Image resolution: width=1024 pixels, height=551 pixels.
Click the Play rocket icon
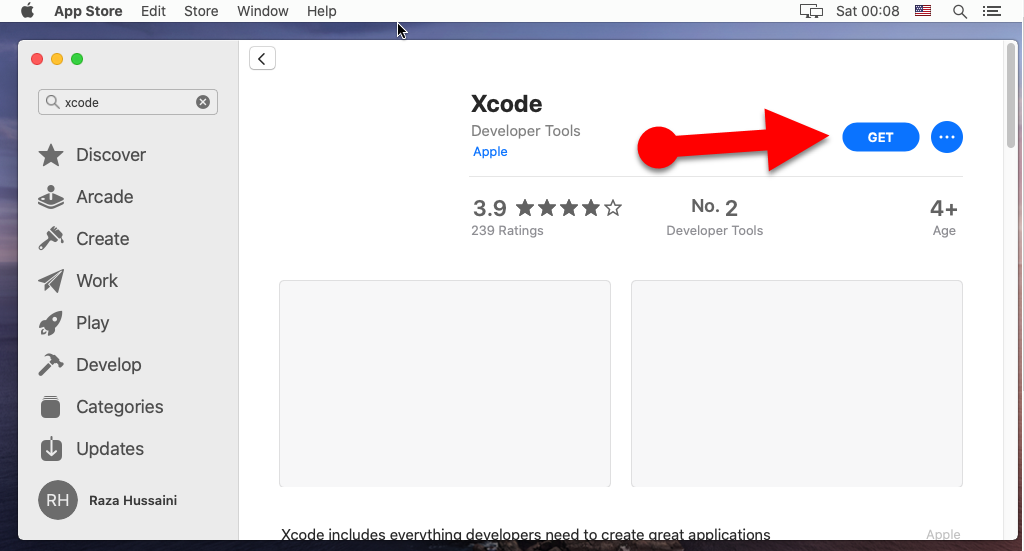point(51,323)
